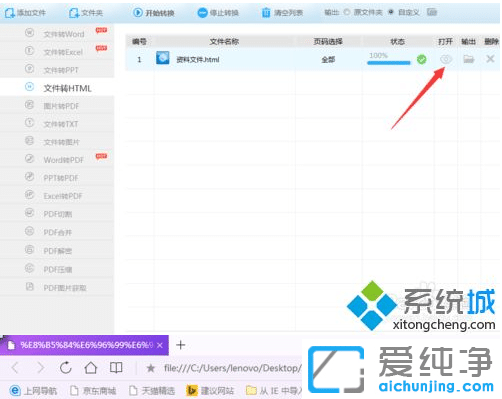
Task: Click the 文件转HTML round icon
Action: click(30, 87)
